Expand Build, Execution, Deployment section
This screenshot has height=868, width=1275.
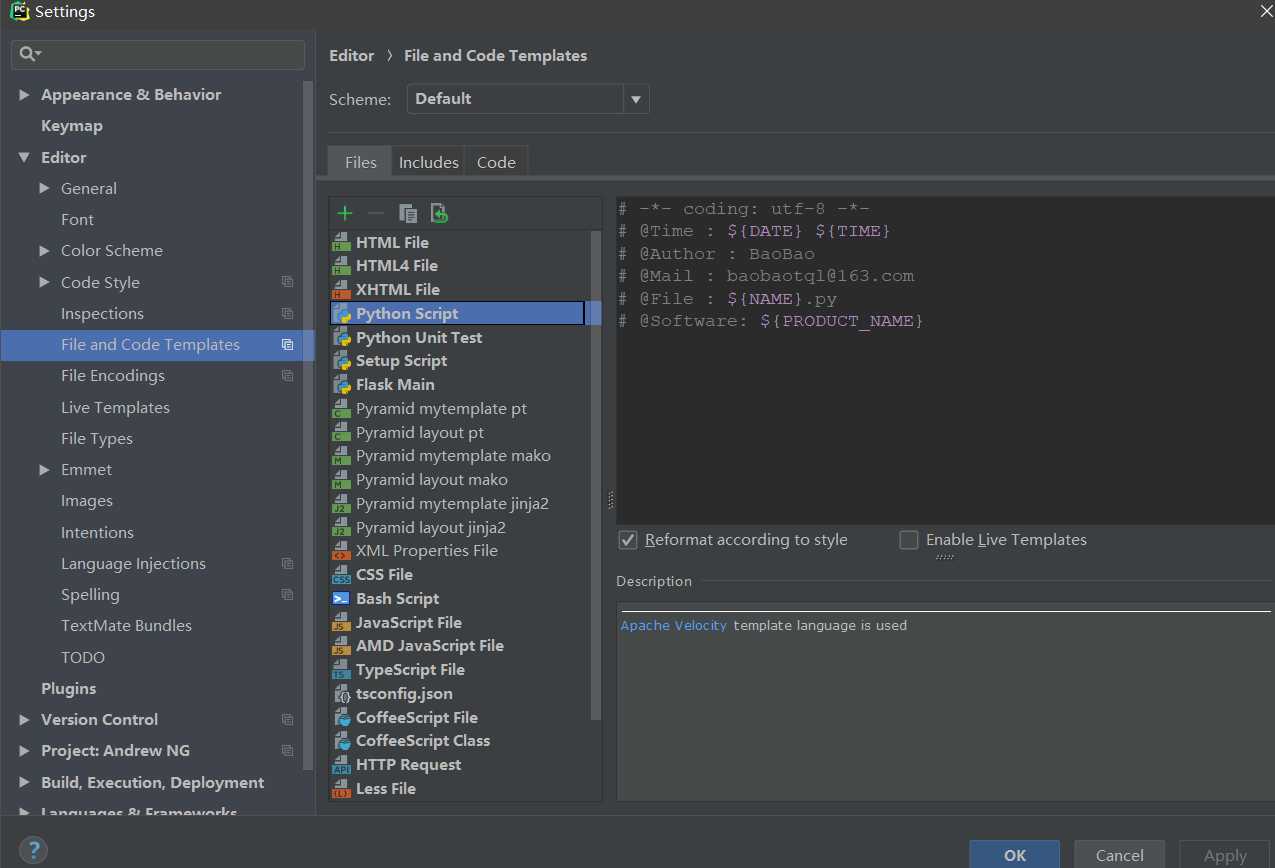click(25, 783)
